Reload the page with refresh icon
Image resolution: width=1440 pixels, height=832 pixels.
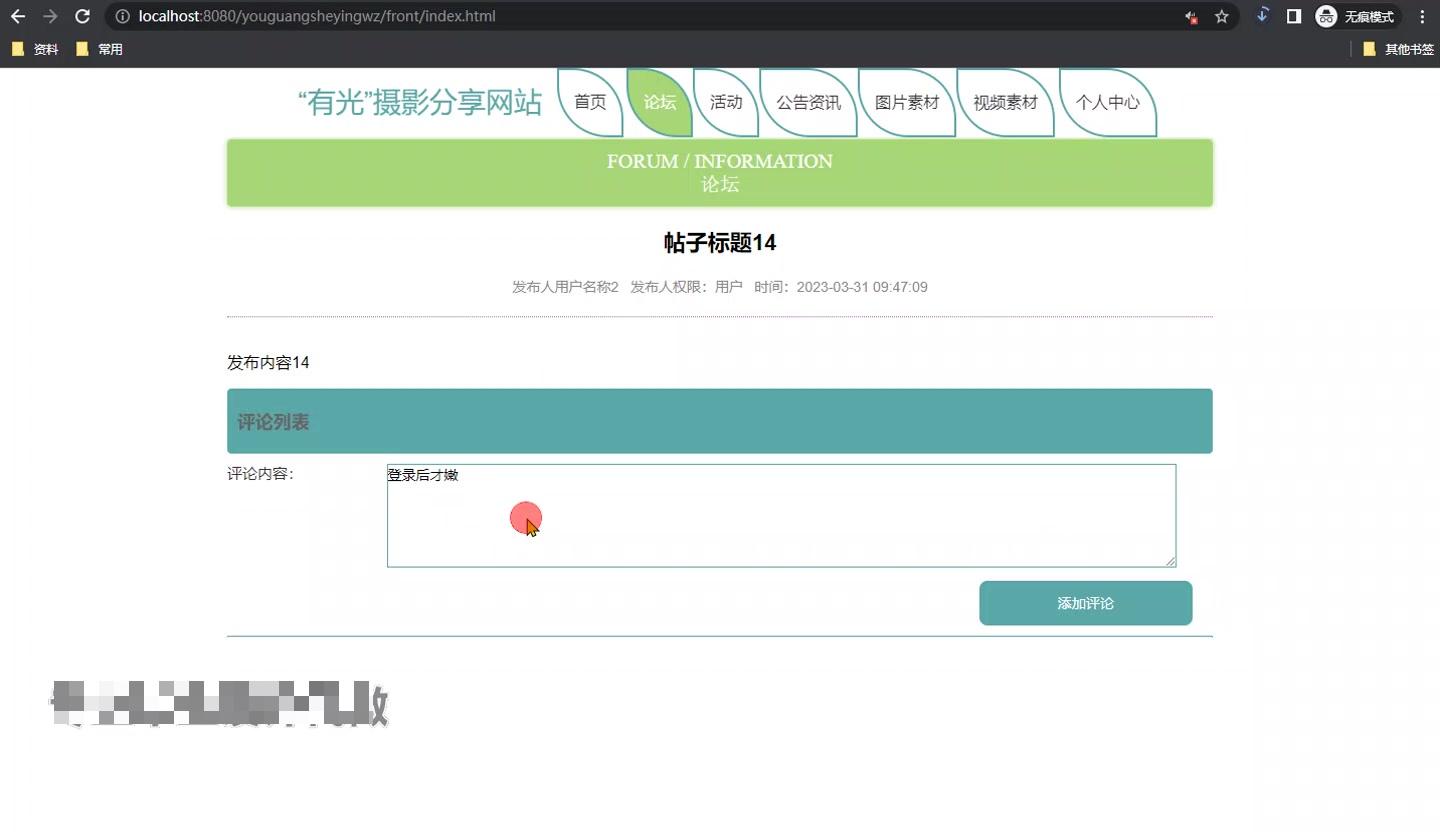83,16
